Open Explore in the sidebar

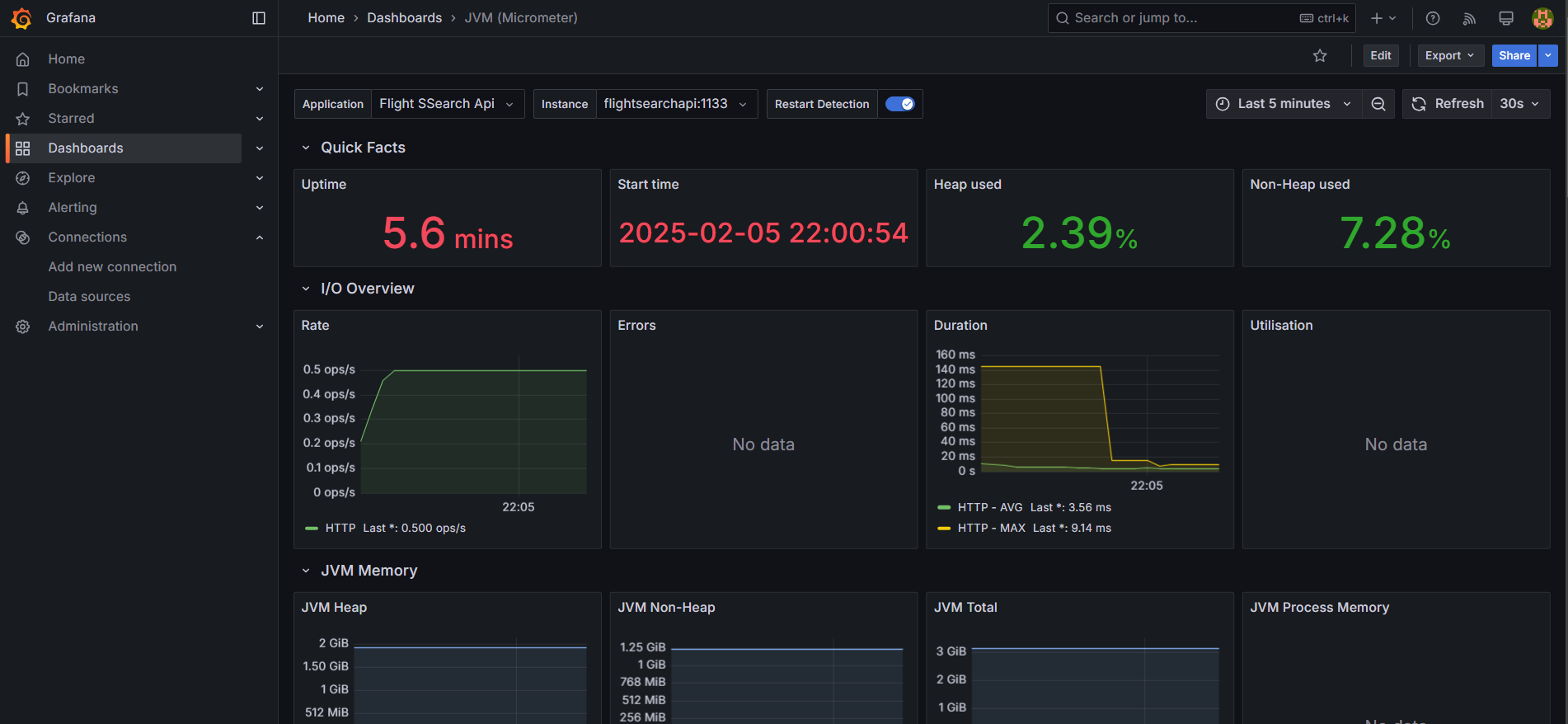tap(72, 178)
